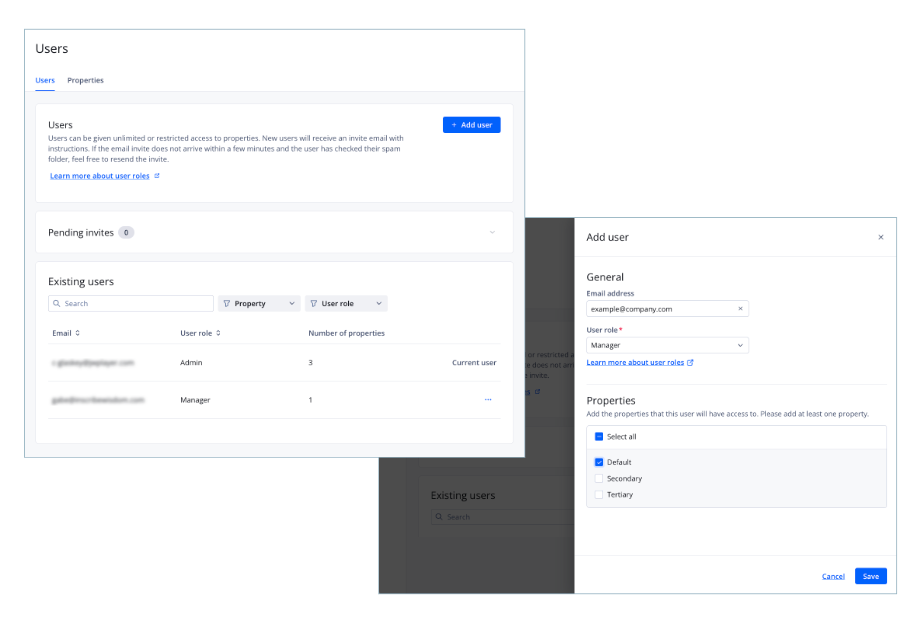Open more options for the Manager user row
The height and width of the screenshot is (622, 922).
tap(488, 399)
